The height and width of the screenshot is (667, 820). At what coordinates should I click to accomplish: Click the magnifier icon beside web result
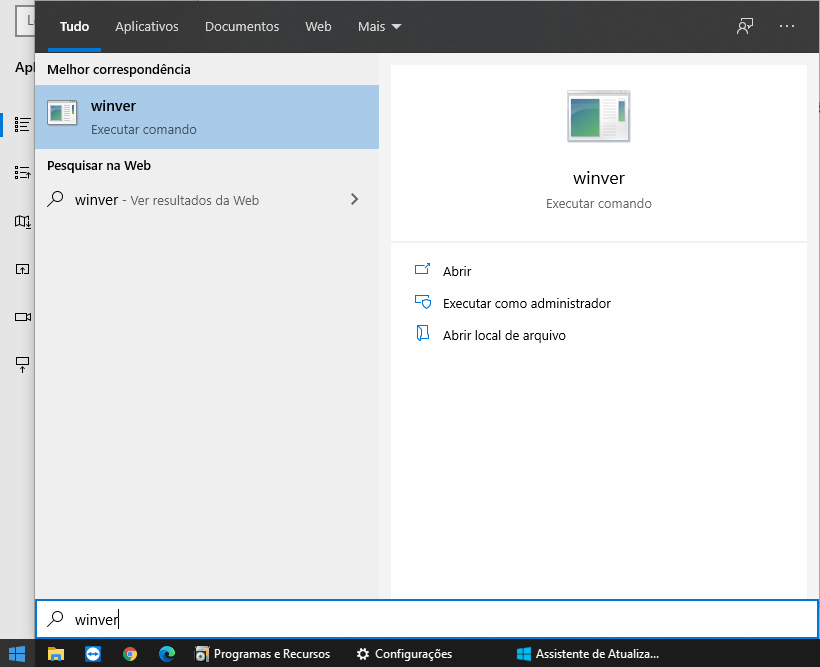[55, 199]
